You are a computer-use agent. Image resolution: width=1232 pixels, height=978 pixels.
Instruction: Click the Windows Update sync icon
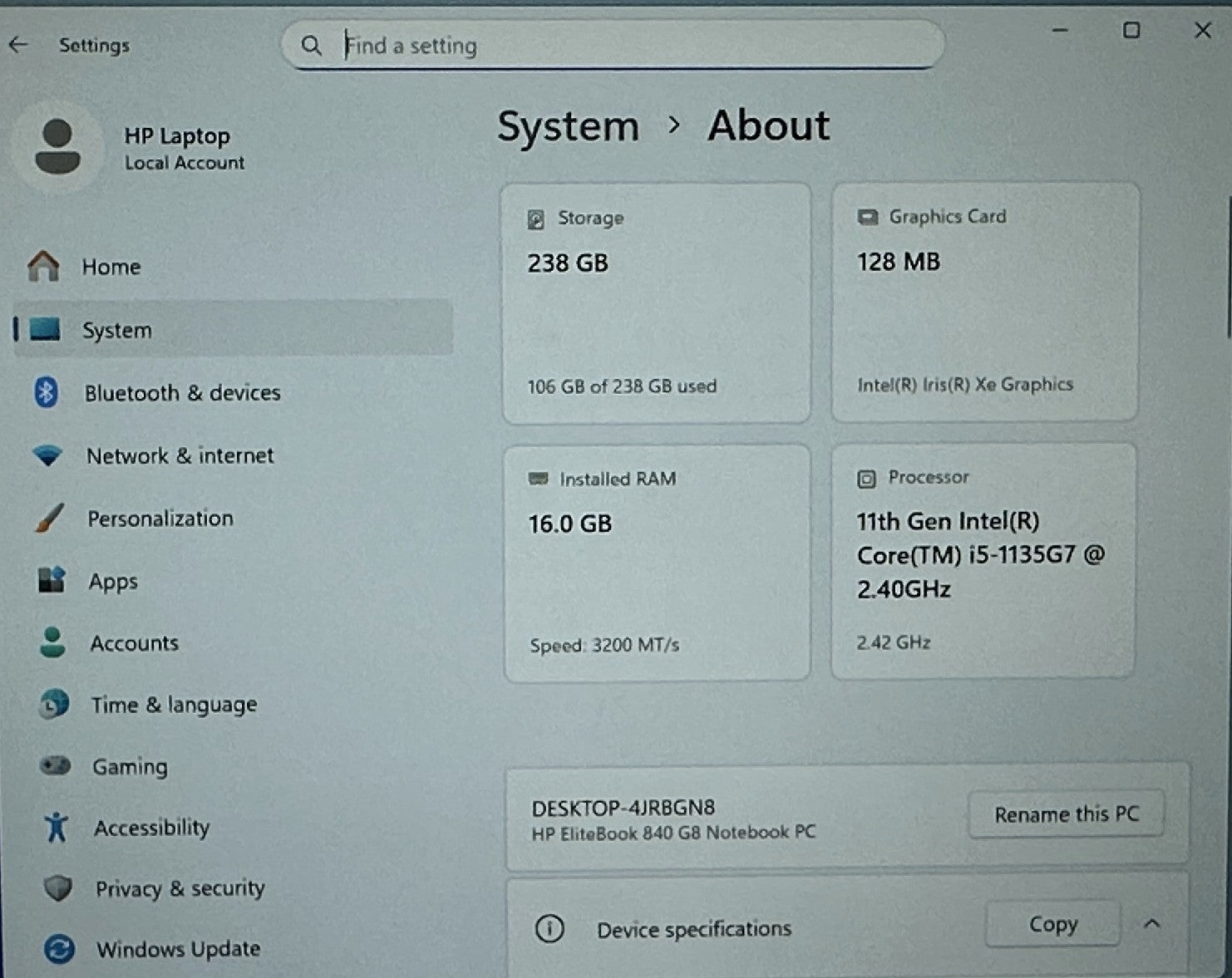point(58,949)
